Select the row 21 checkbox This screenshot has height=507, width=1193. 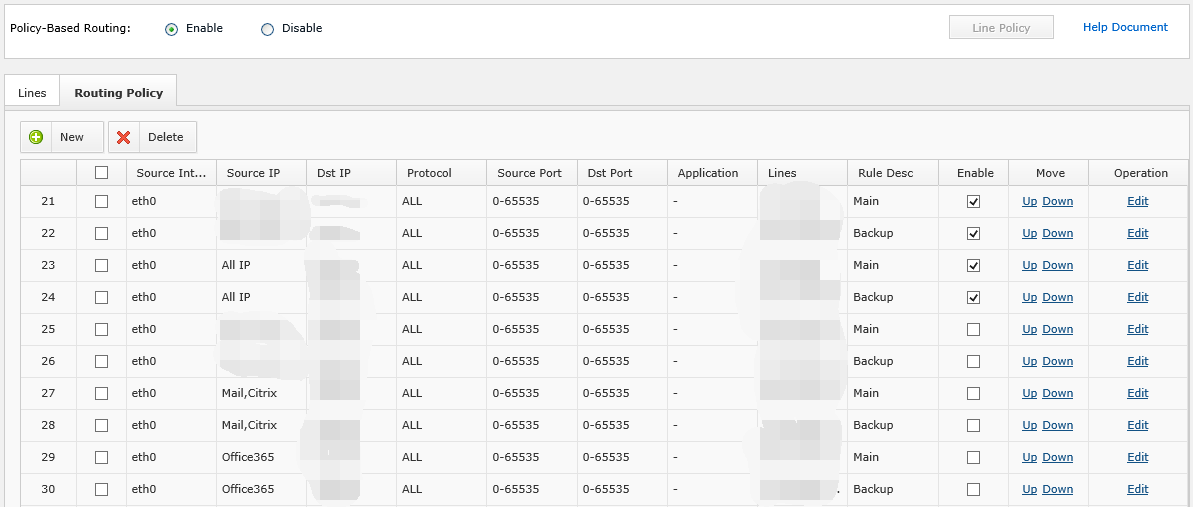(x=101, y=201)
